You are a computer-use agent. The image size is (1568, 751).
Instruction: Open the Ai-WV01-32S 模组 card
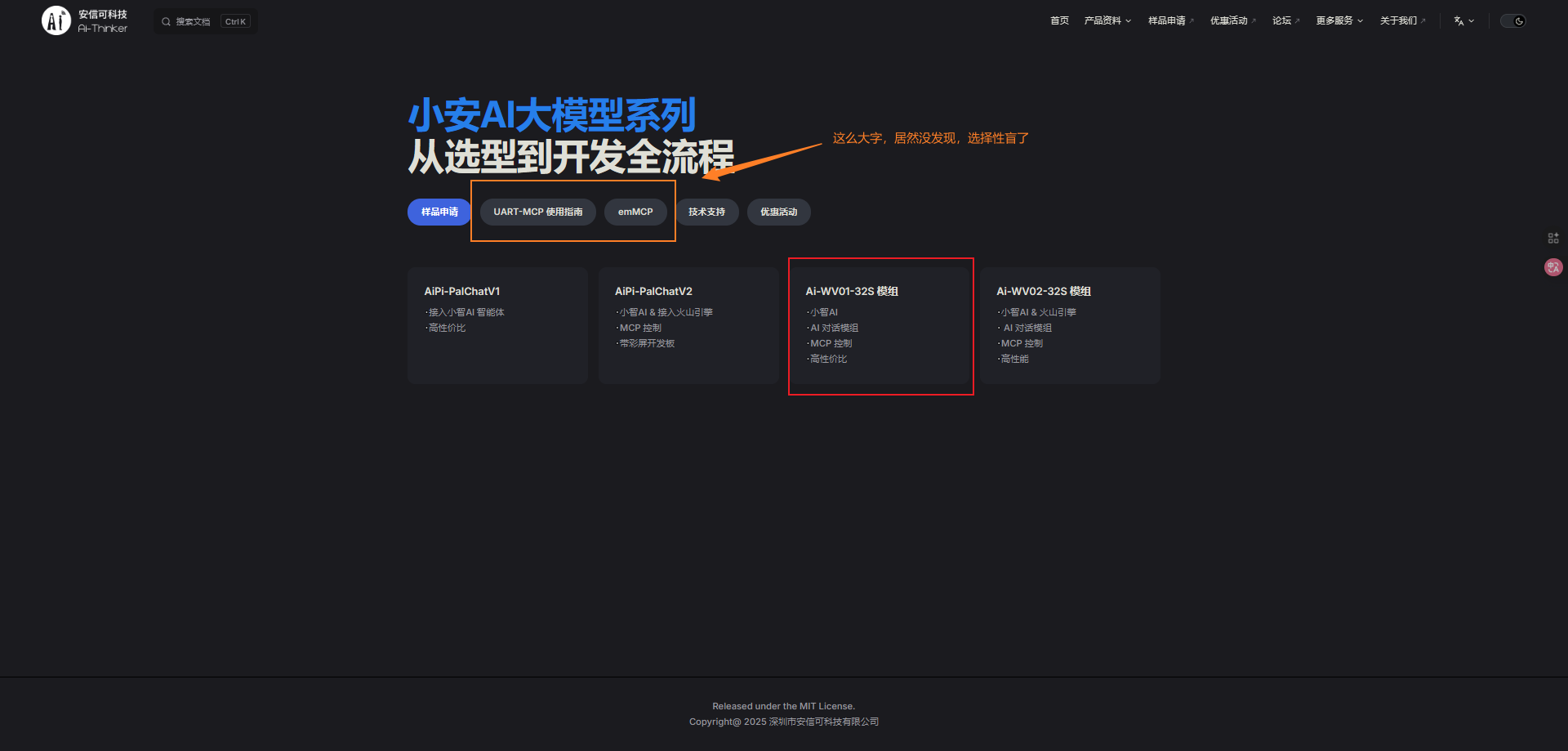880,325
